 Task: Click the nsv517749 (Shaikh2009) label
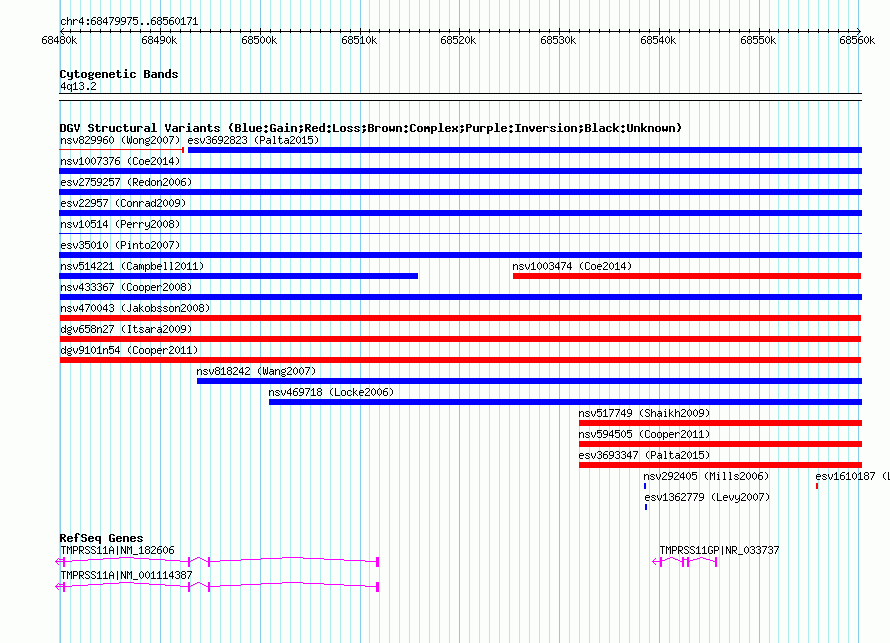tap(644, 413)
